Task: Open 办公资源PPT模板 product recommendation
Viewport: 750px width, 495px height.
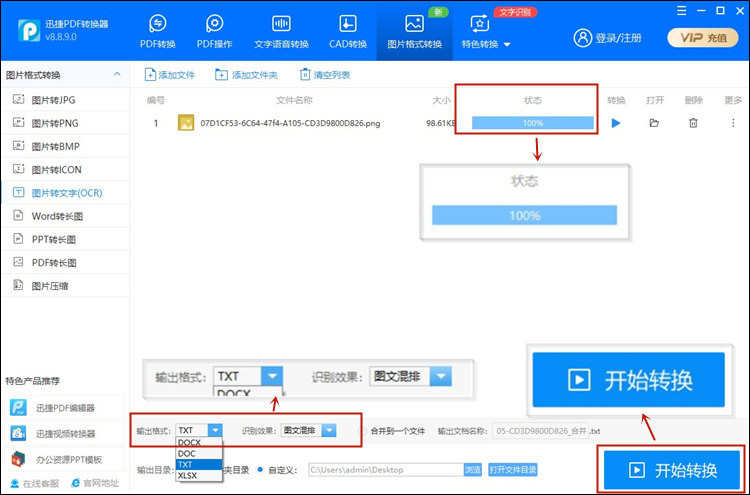Action: [x=65, y=459]
